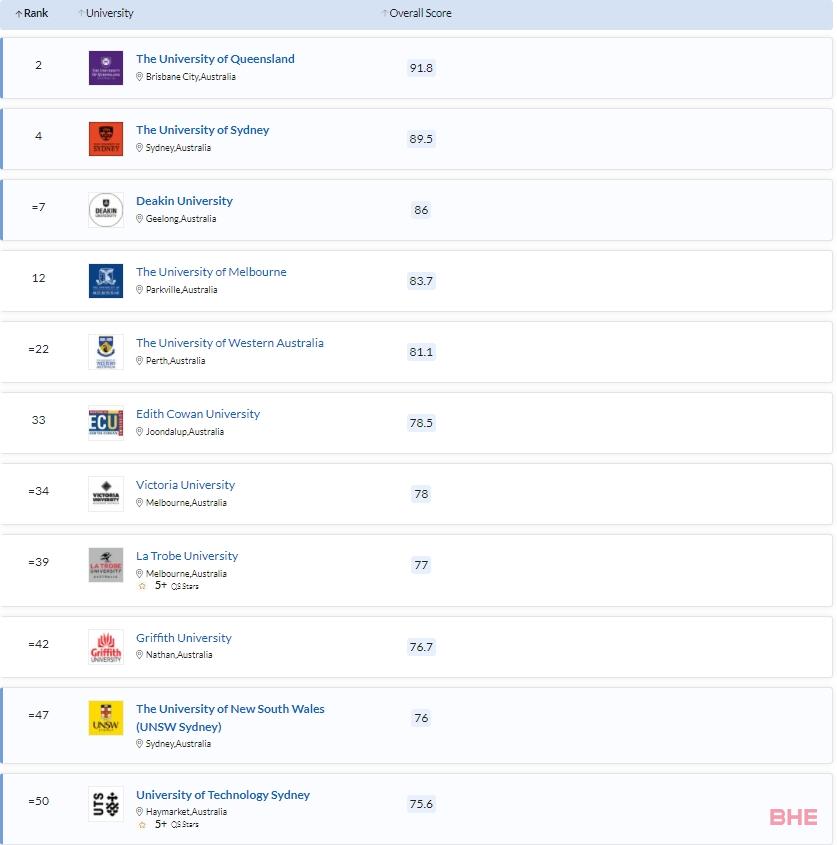Click rank =34 of Victoria University
The width and height of the screenshot is (837, 845).
pos(38,491)
